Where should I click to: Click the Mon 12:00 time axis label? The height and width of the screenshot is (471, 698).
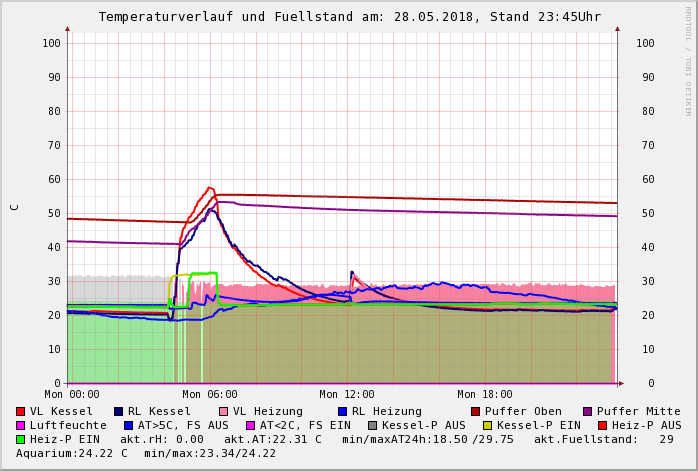click(x=347, y=395)
